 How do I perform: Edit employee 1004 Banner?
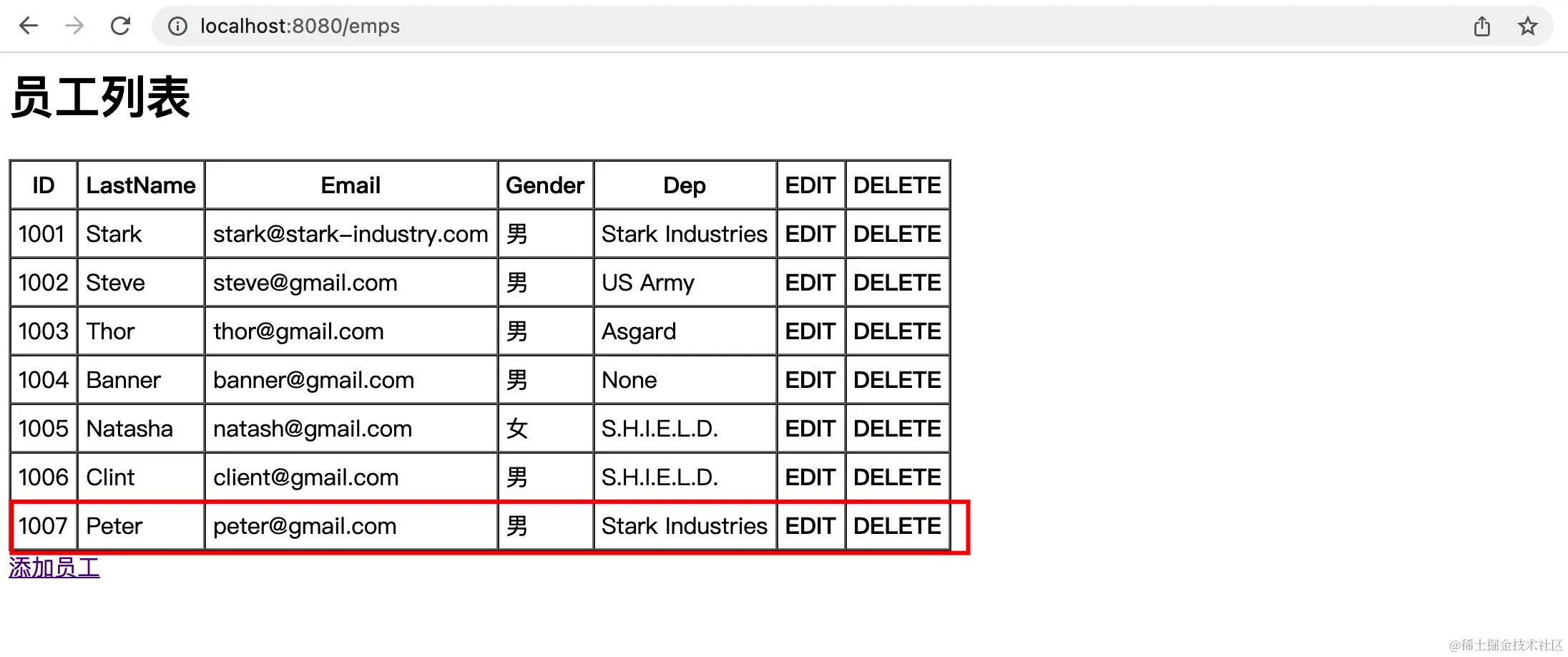(810, 380)
